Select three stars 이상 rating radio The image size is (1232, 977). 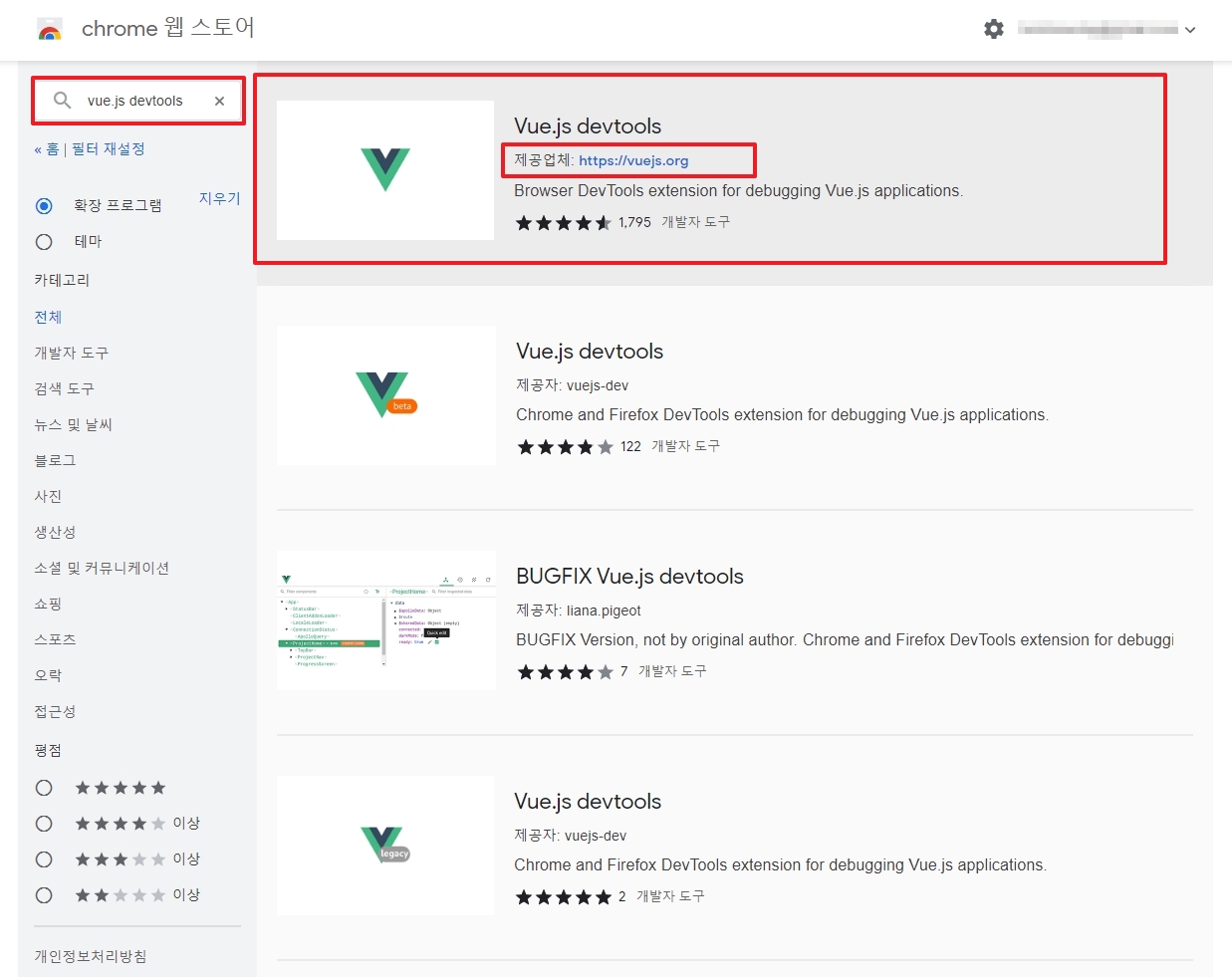point(44,859)
